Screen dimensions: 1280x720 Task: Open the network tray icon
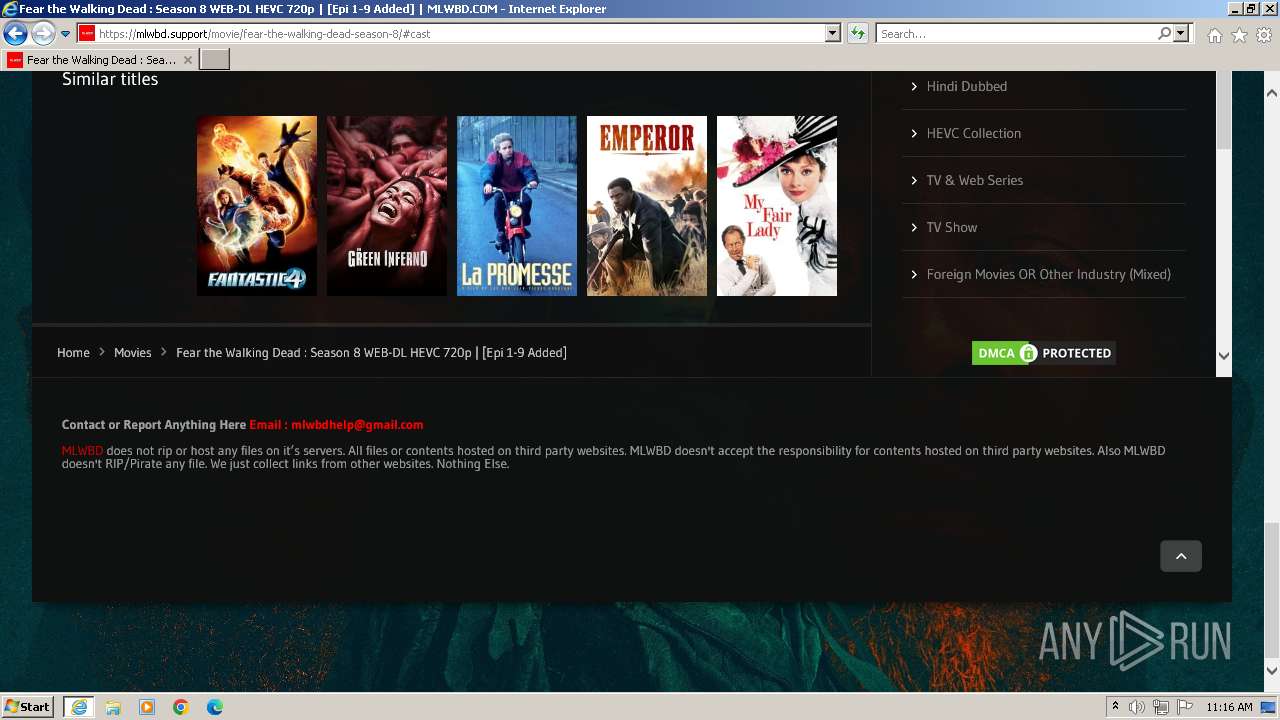pos(1161,707)
